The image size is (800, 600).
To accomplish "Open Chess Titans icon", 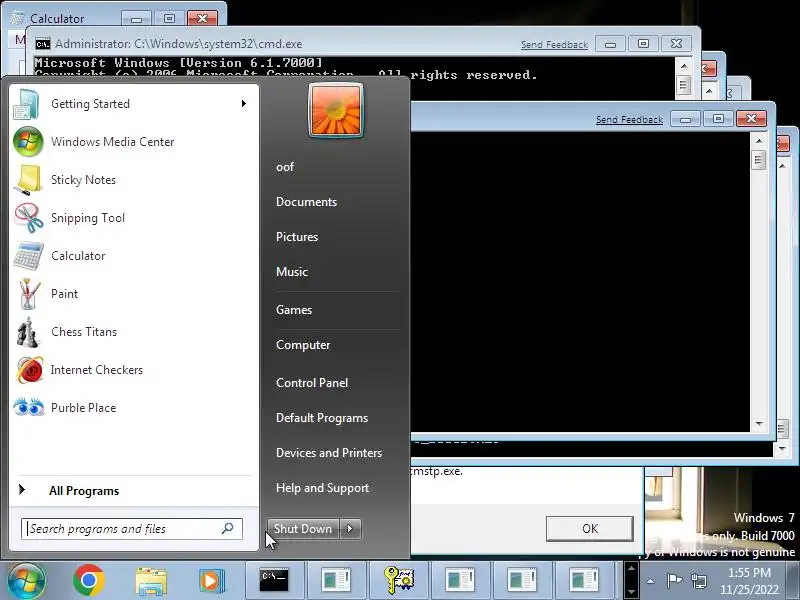I will point(28,332).
